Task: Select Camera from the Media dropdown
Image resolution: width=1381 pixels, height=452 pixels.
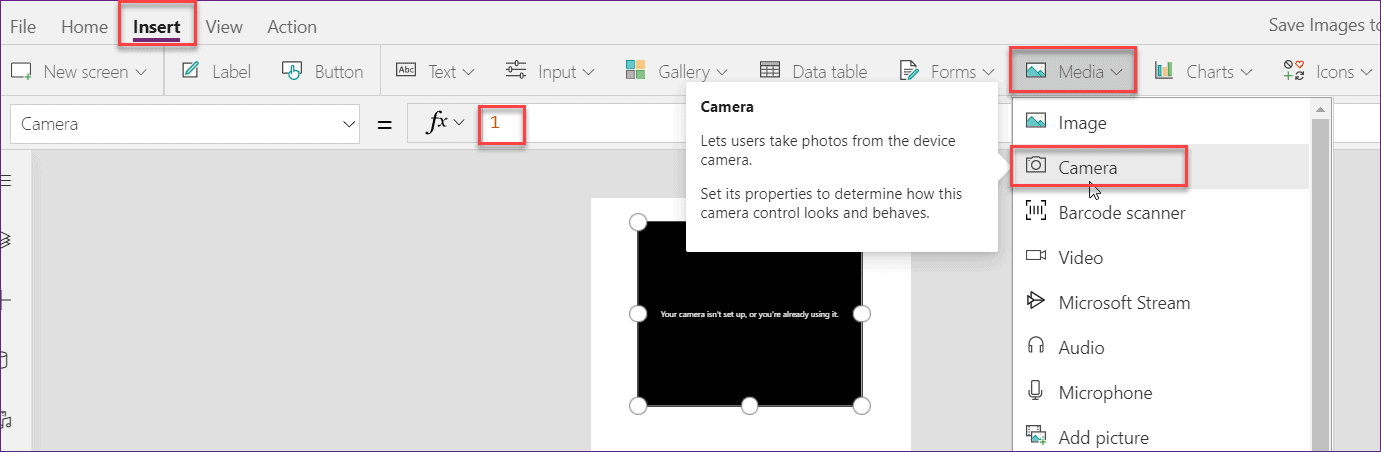Action: [1087, 167]
